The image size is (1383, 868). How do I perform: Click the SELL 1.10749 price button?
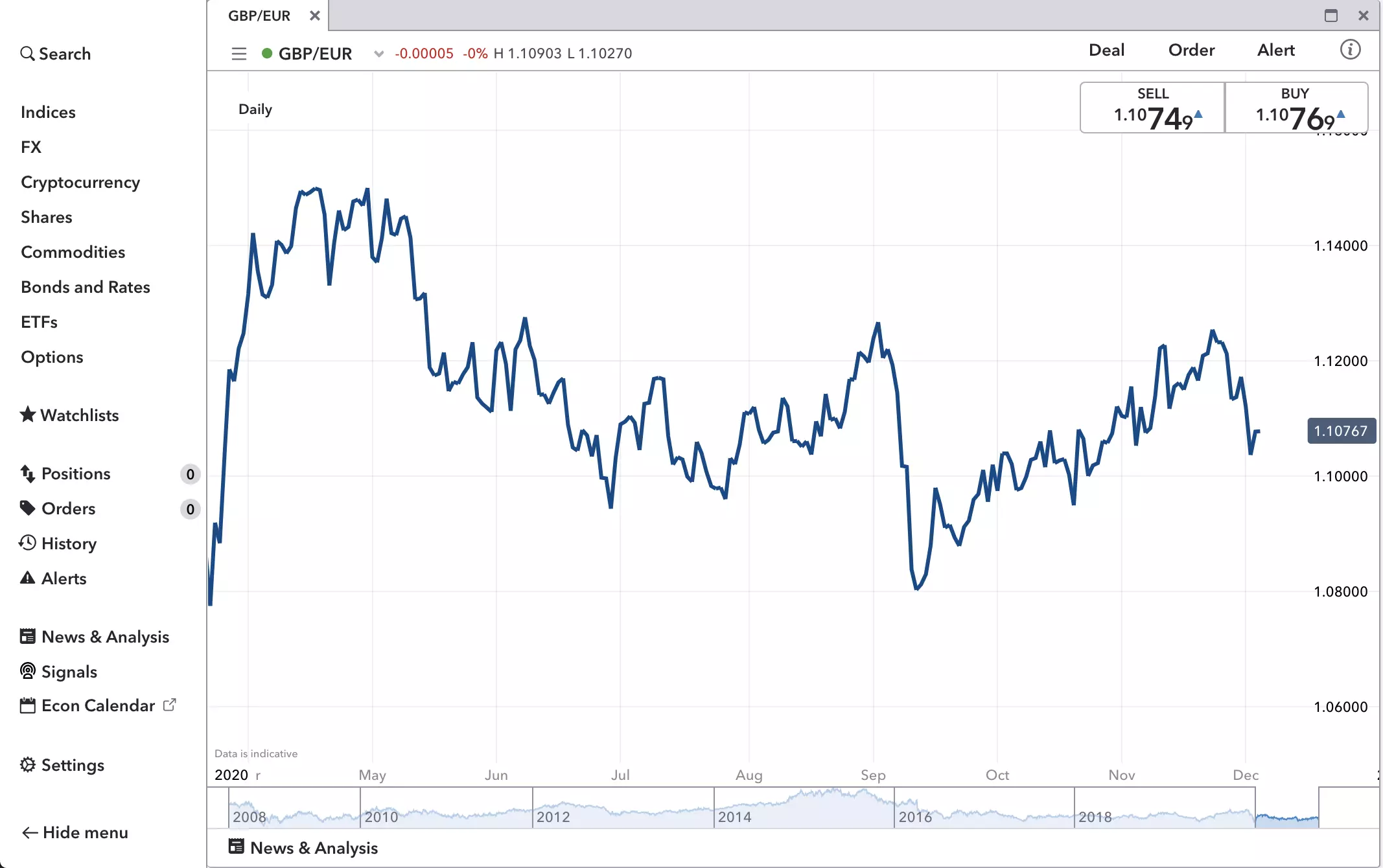coord(1153,108)
